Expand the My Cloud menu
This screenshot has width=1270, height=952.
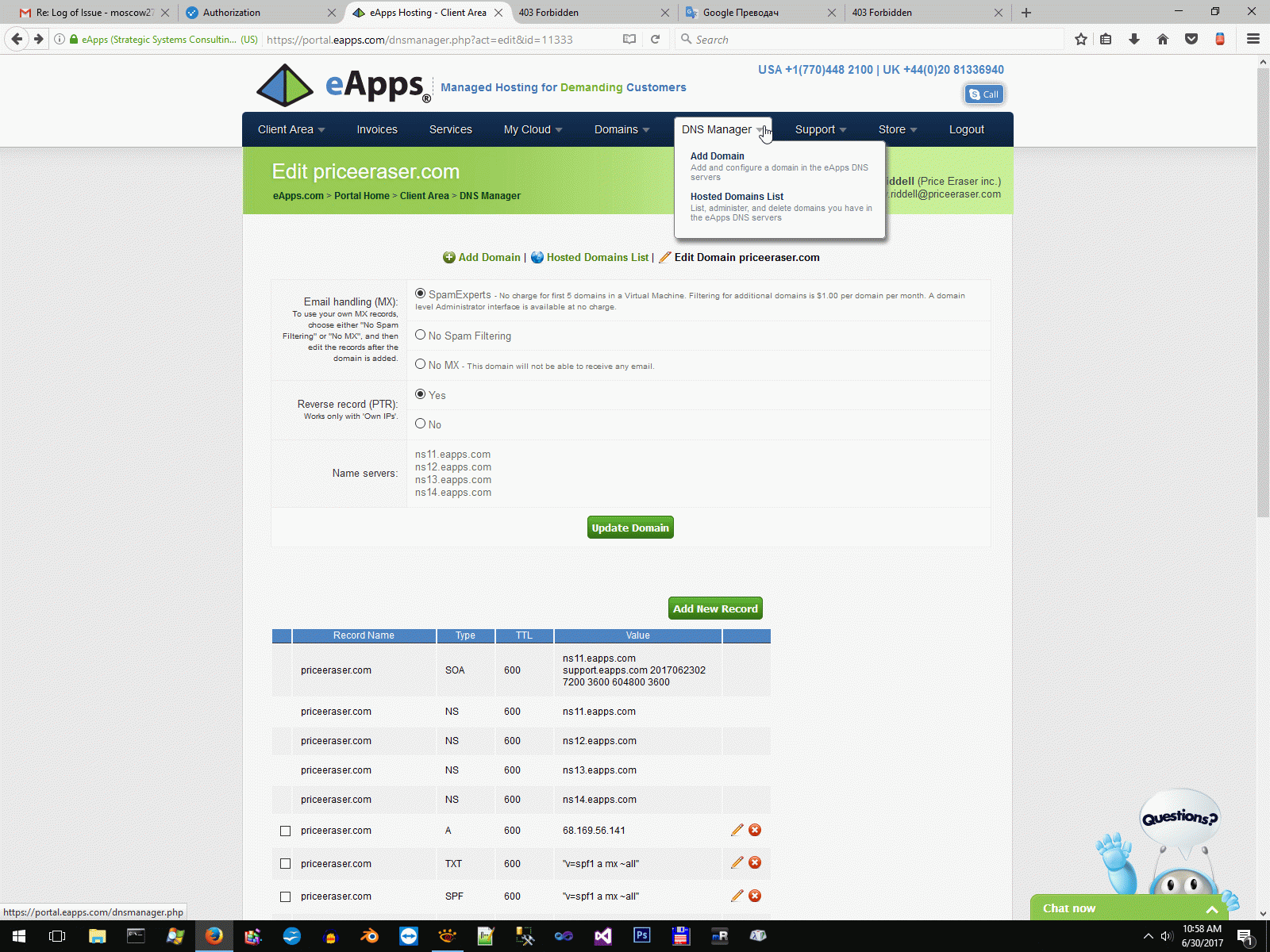point(533,129)
